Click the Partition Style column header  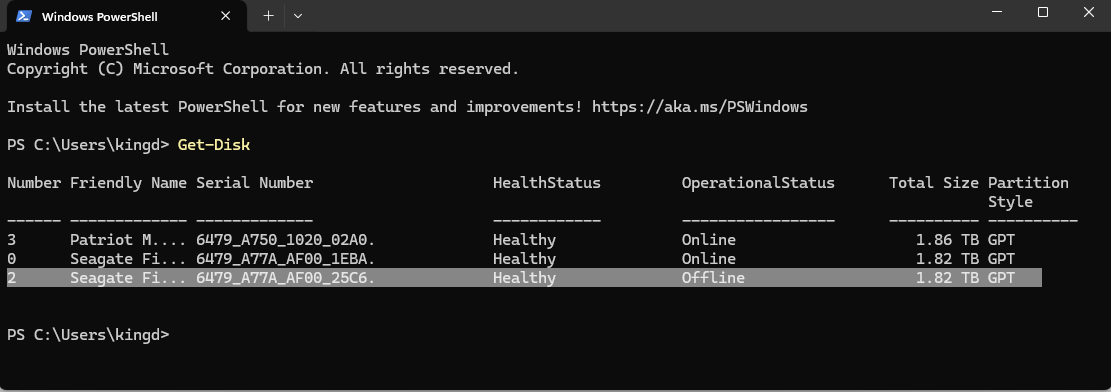pos(1028,192)
